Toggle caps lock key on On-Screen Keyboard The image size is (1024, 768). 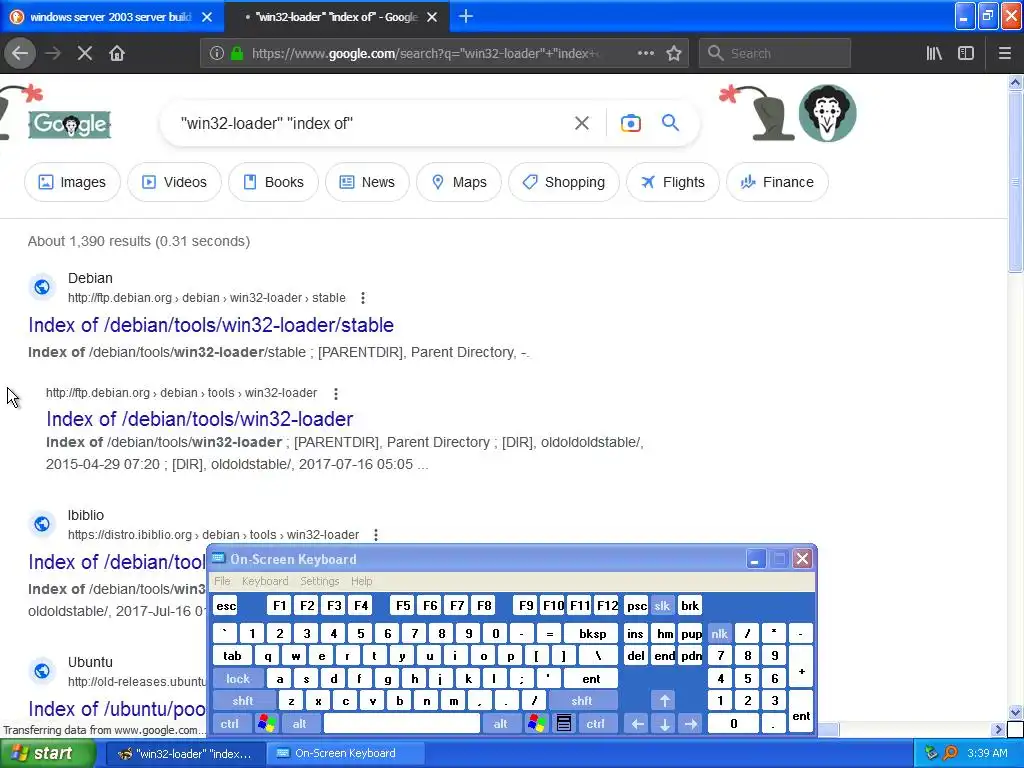pyautogui.click(x=238, y=679)
